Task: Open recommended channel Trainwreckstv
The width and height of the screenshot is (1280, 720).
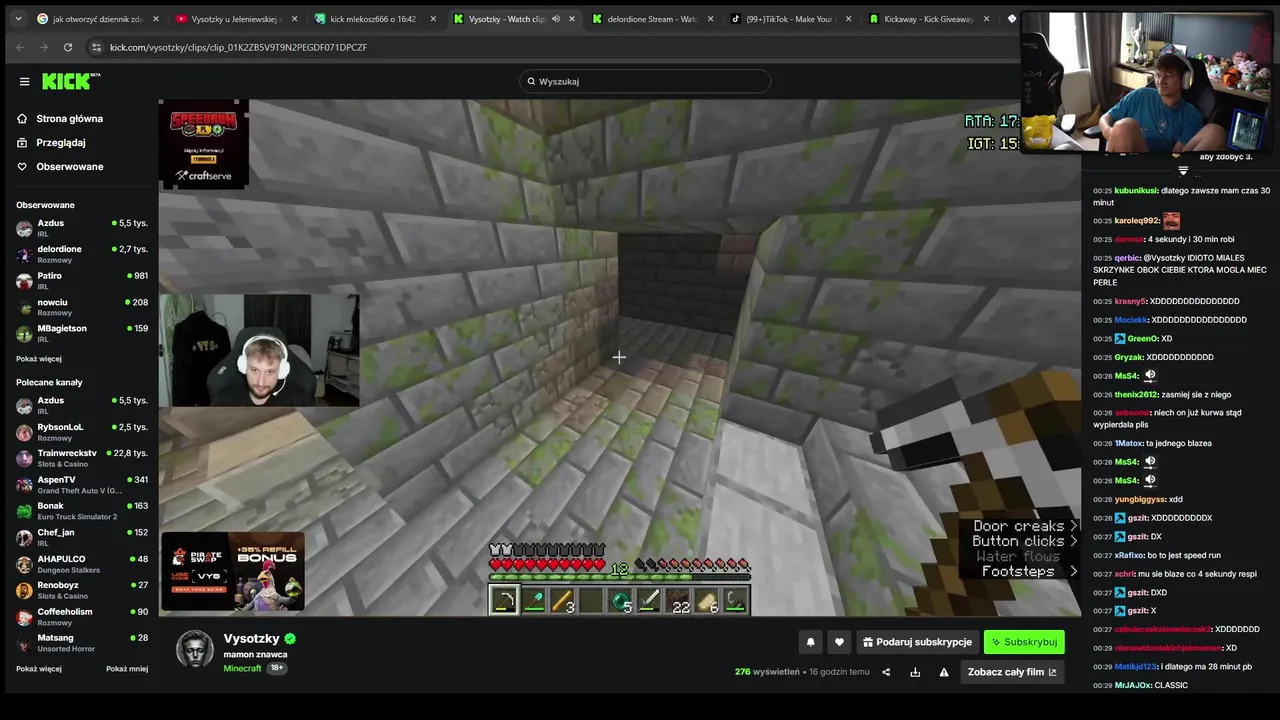Action: [x=82, y=457]
